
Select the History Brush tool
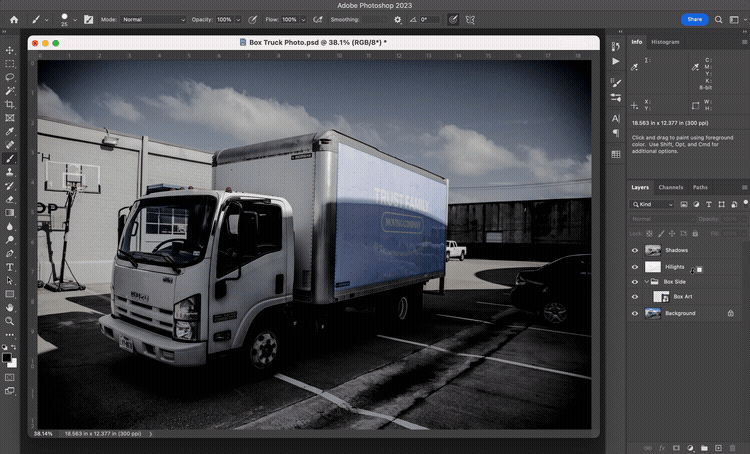click(10, 186)
